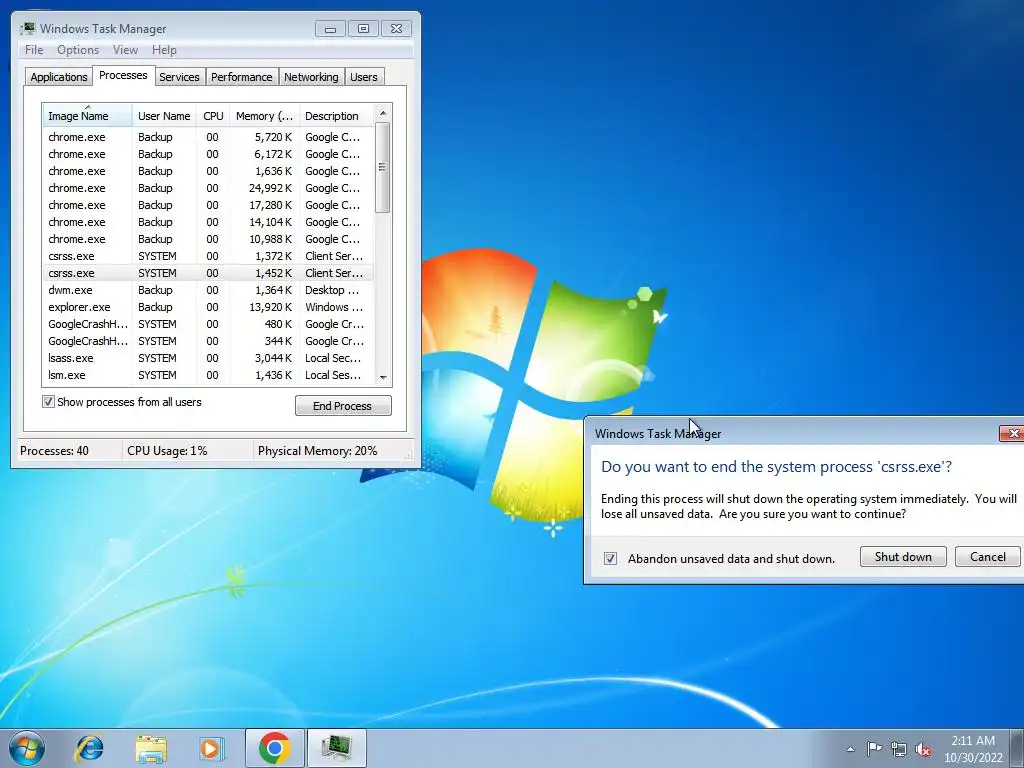Image resolution: width=1024 pixels, height=768 pixels.
Task: Uncheck Show processes from all users
Action: tap(48, 402)
